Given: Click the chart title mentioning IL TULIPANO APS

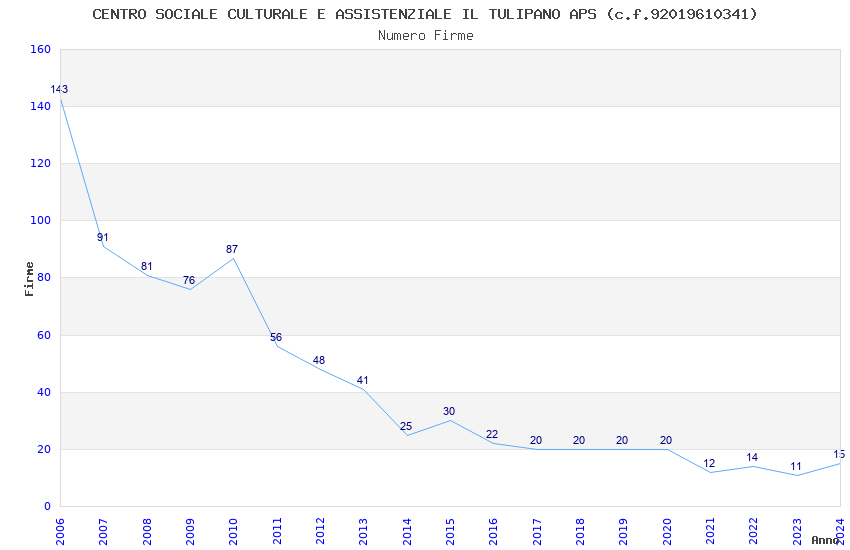Looking at the screenshot, I should point(424,15).
